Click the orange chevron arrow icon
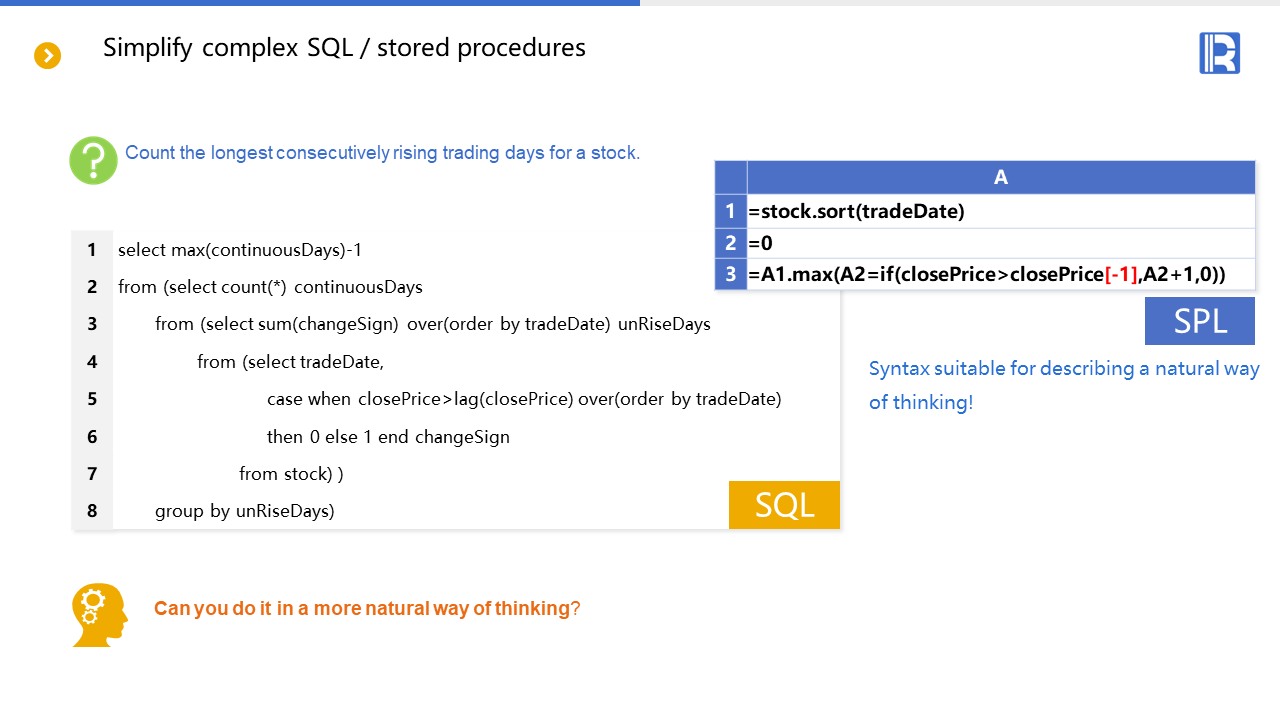This screenshot has width=1280, height=720. [47, 56]
